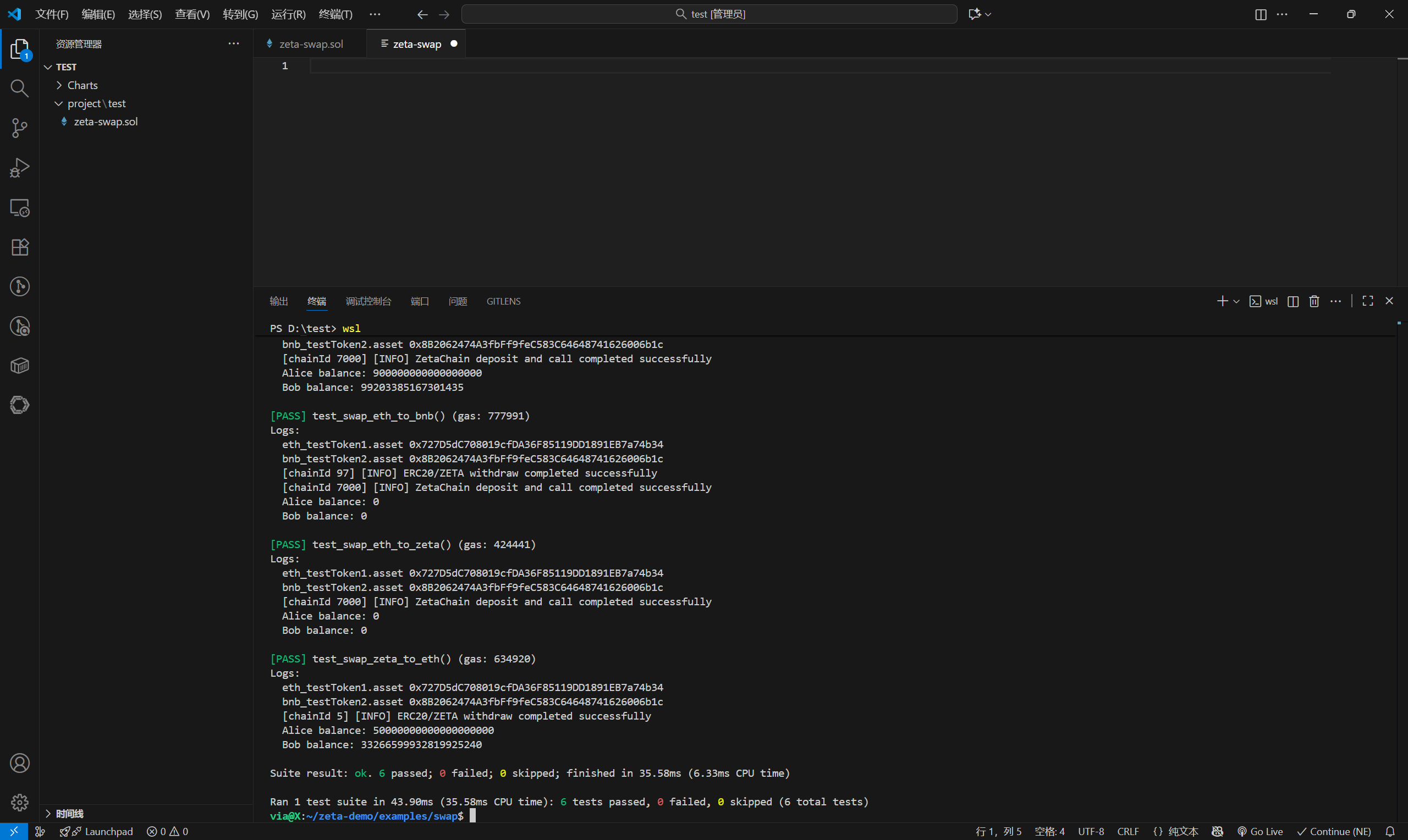Open Run and Debug view icon
This screenshot has width=1408, height=840.
click(x=20, y=168)
